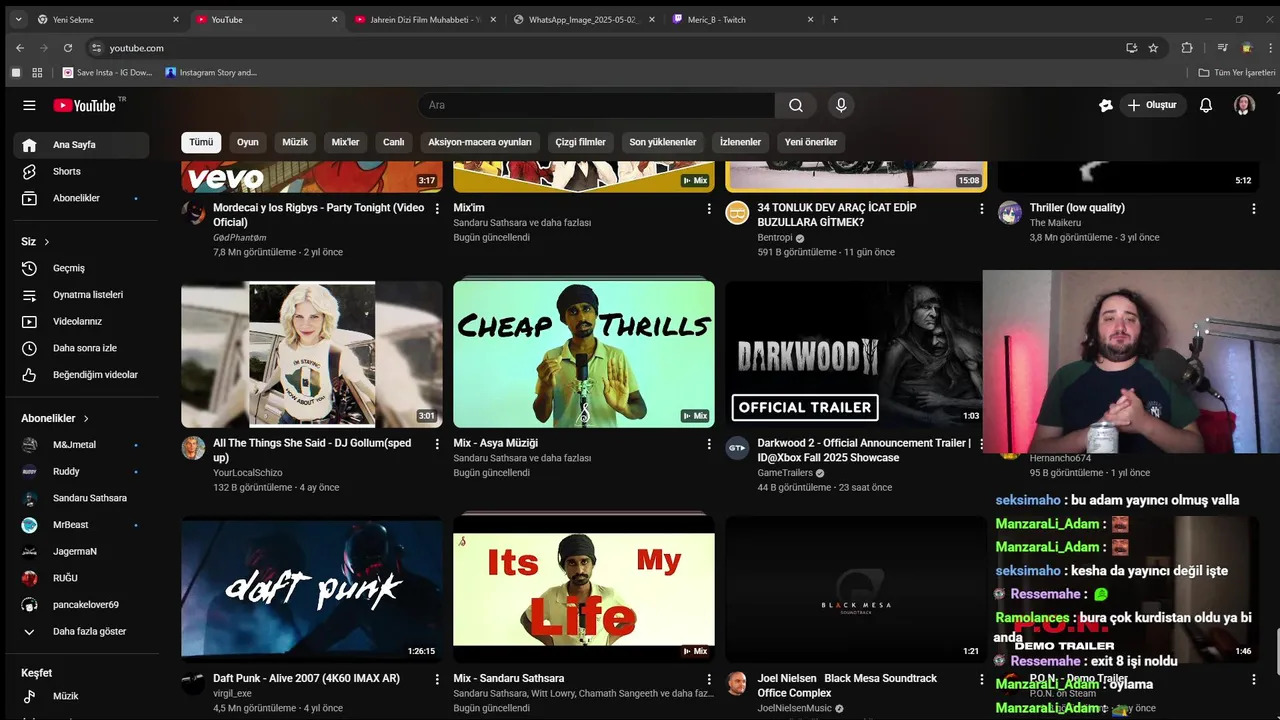The width and height of the screenshot is (1280, 720).
Task: Open options for All The Things She Said
Action: point(437,444)
